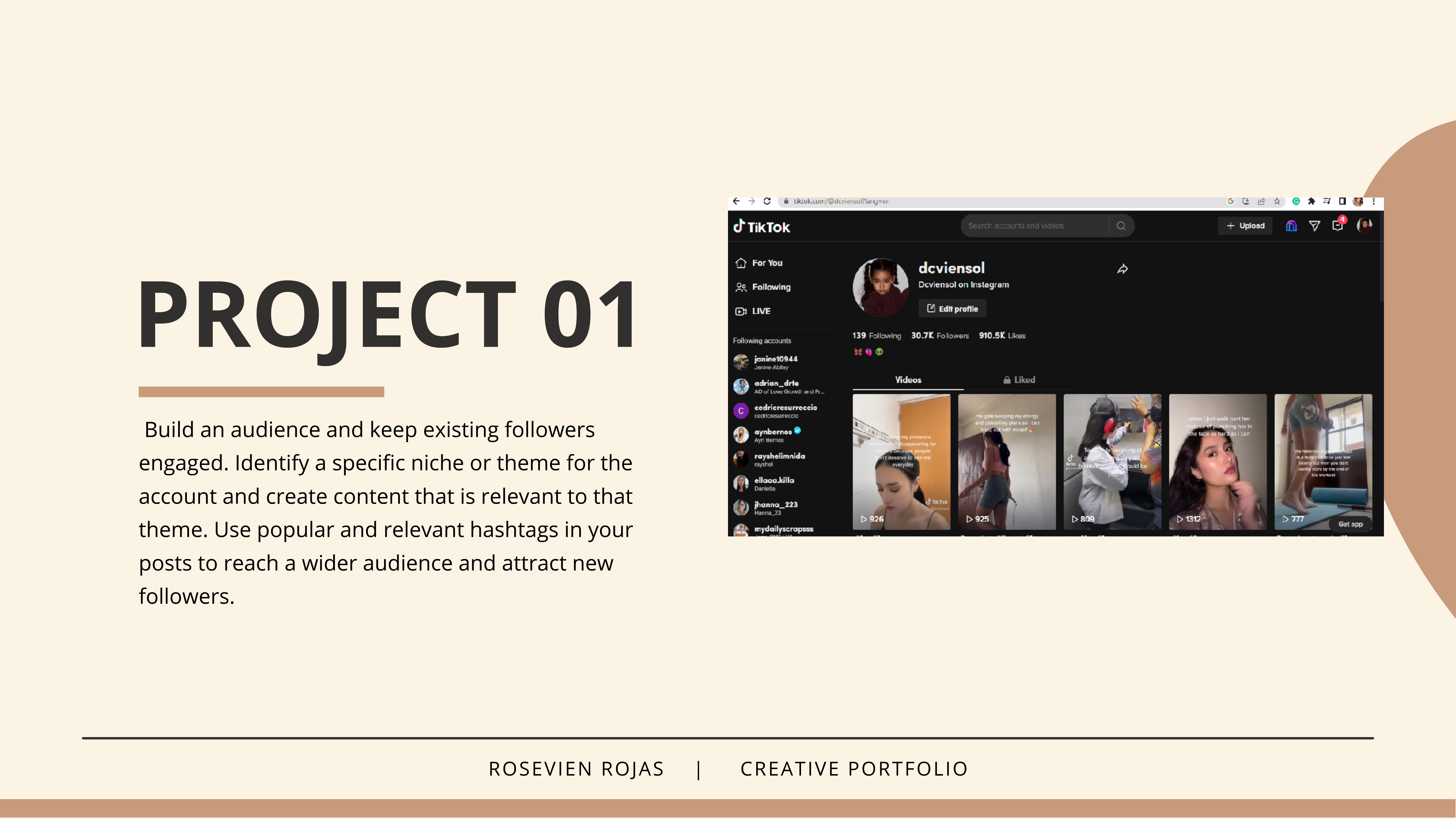Switch to the Liked tab
Image resolution: width=1456 pixels, height=819 pixels.
(x=1019, y=380)
